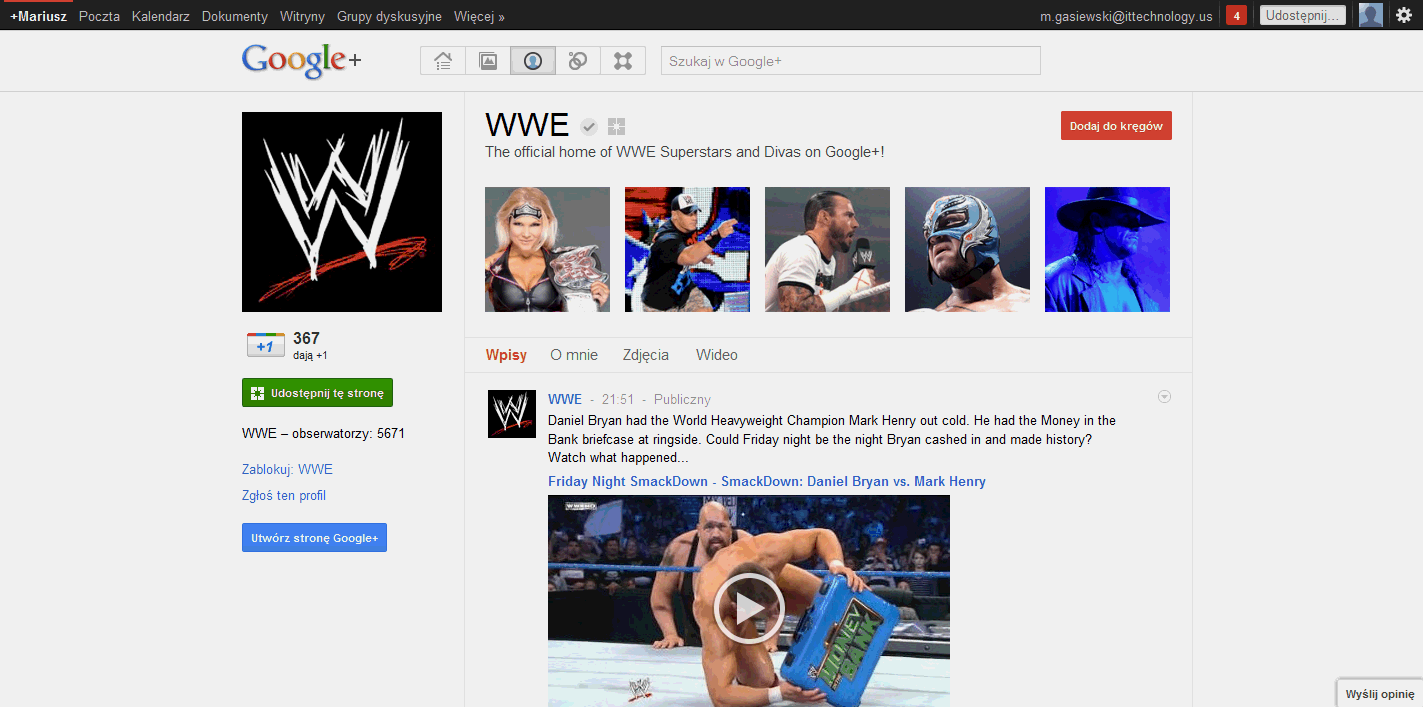The width and height of the screenshot is (1423, 707).
Task: Open the Udostępnij share box in top bar
Action: pos(1303,15)
